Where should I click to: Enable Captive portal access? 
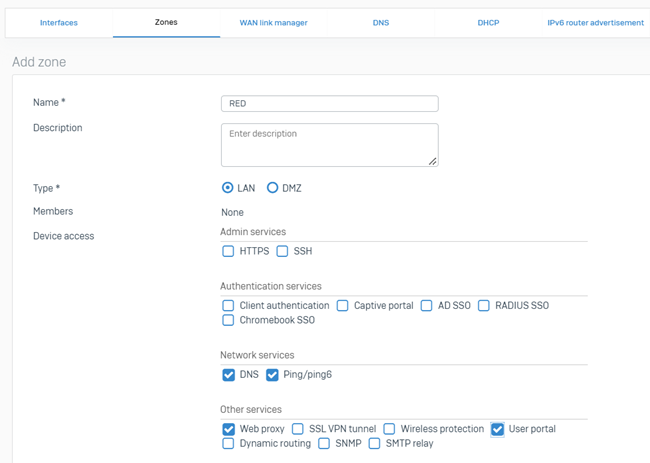pos(343,305)
